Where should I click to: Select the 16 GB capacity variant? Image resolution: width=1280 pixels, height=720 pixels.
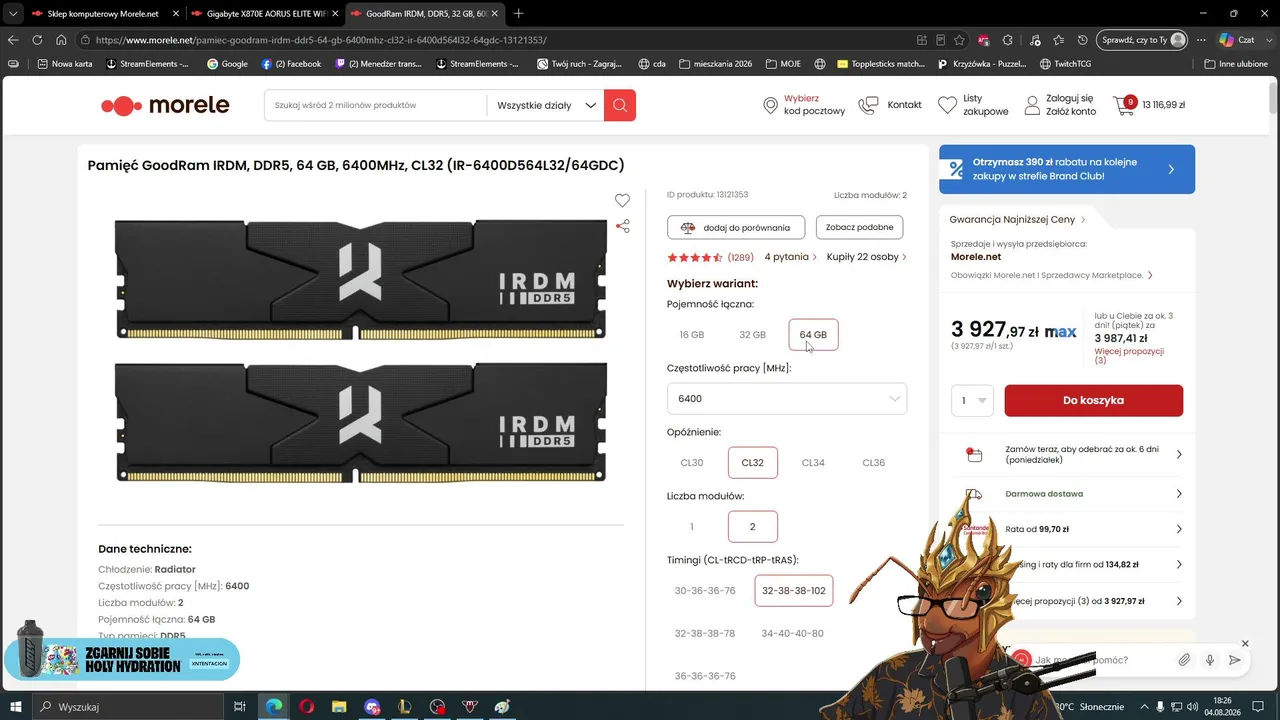(x=692, y=335)
